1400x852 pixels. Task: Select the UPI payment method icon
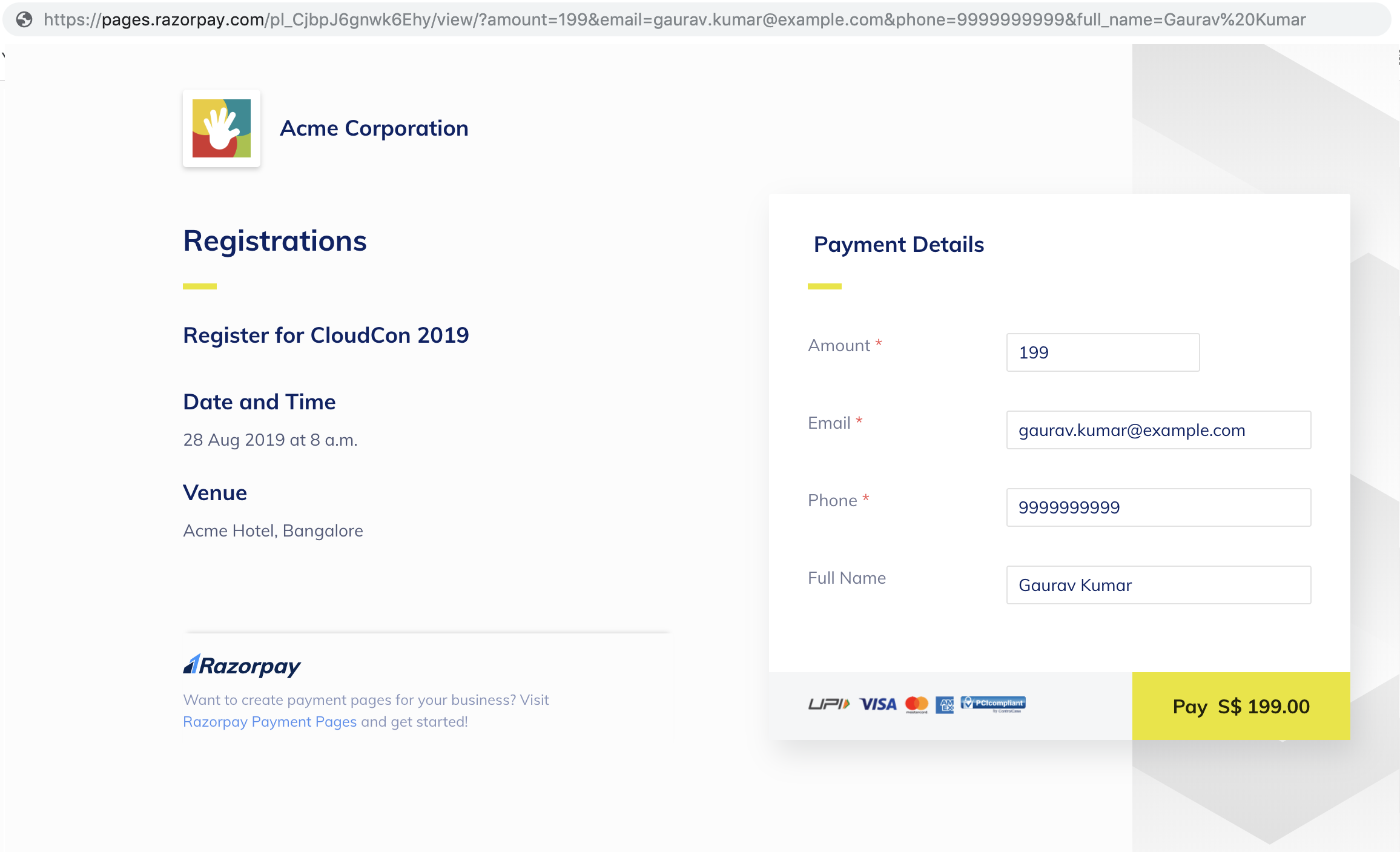(829, 704)
